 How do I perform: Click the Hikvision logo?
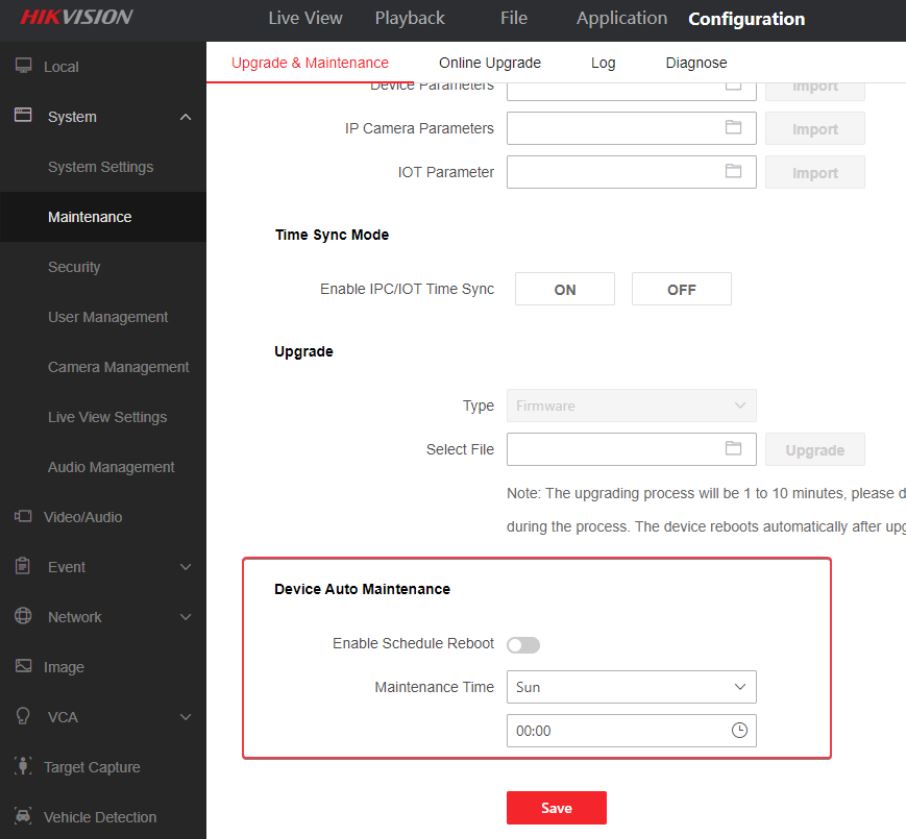[76, 17]
